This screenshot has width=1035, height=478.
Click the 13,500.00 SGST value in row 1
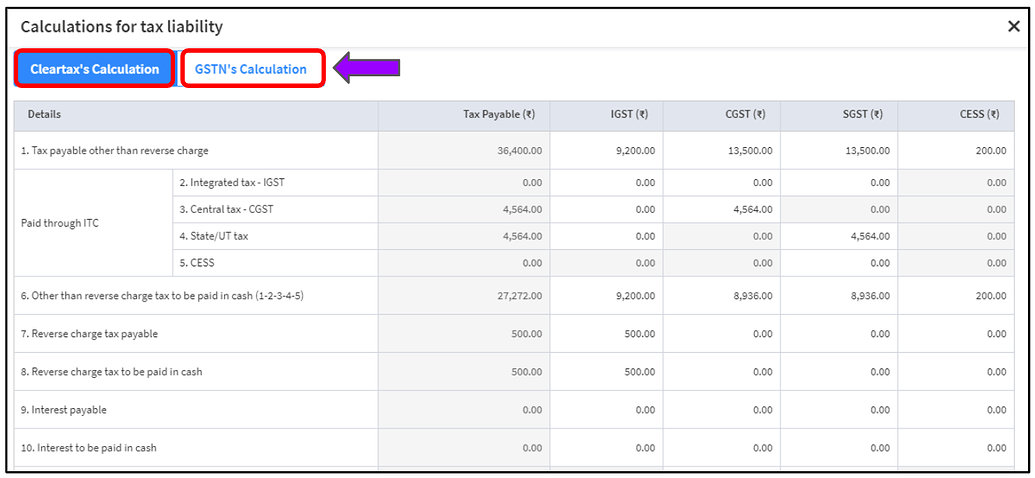pyautogui.click(x=867, y=151)
